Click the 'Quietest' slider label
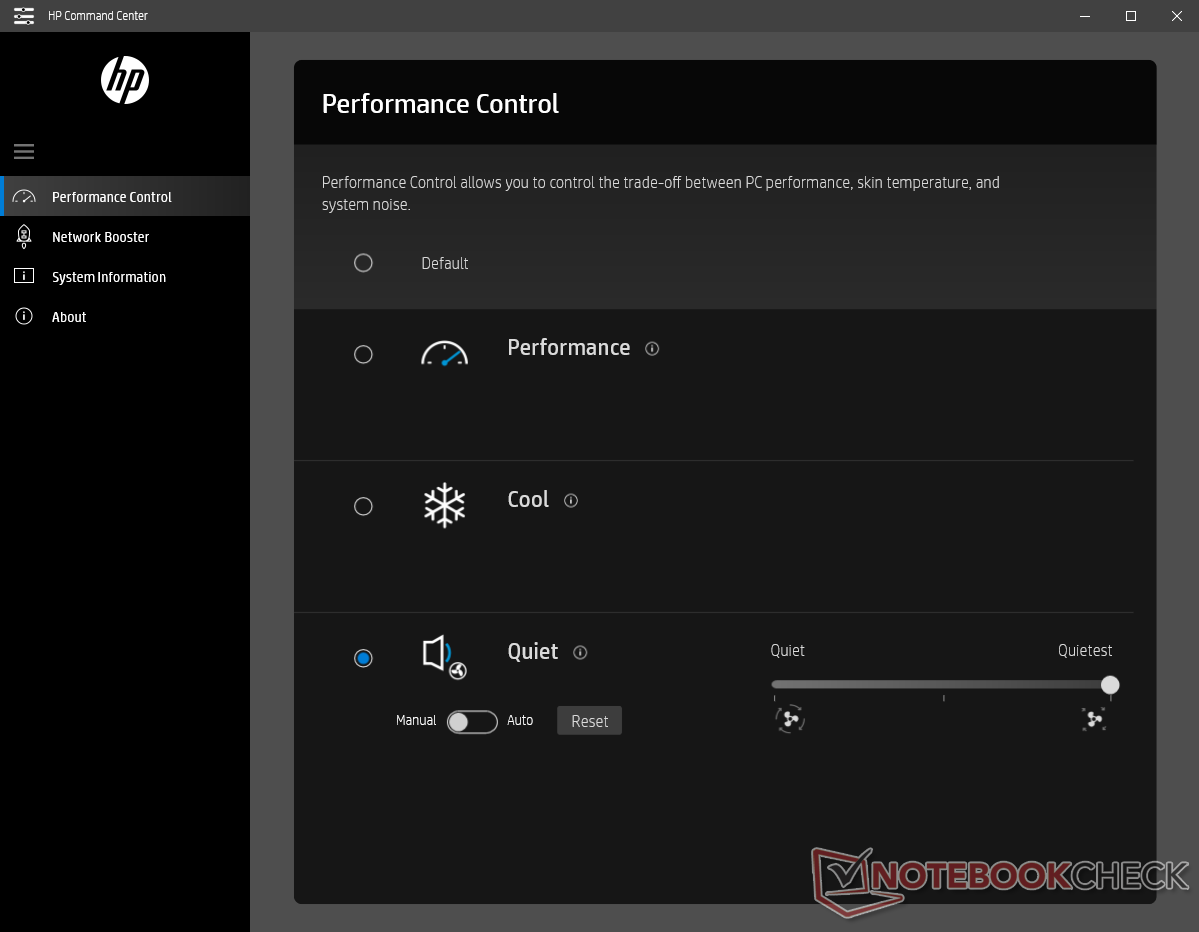Image resolution: width=1199 pixels, height=932 pixels. (x=1085, y=651)
